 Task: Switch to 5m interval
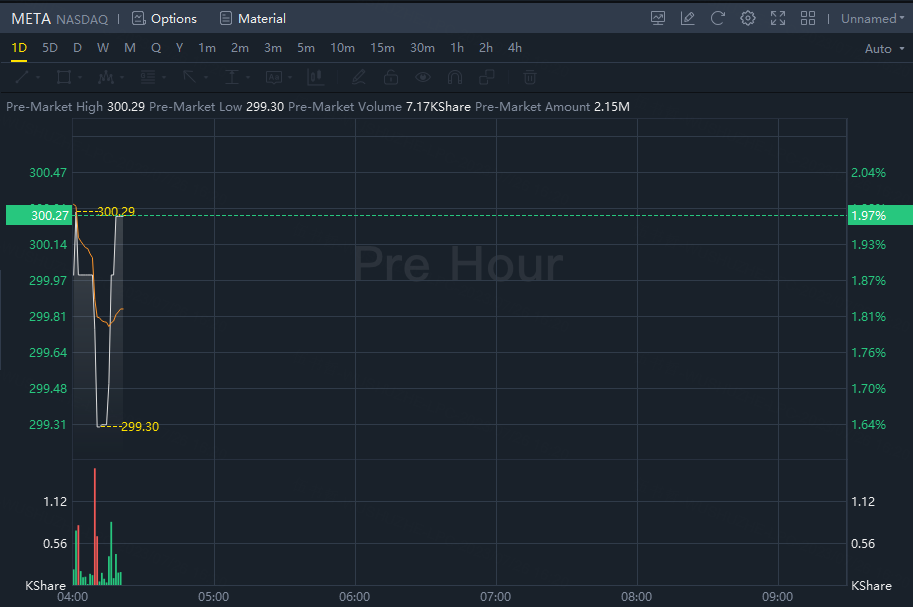(x=306, y=48)
